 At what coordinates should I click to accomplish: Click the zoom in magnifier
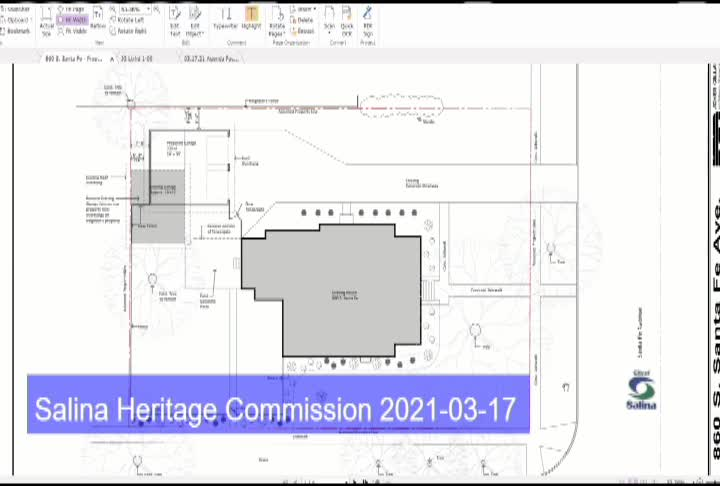tap(157, 9)
